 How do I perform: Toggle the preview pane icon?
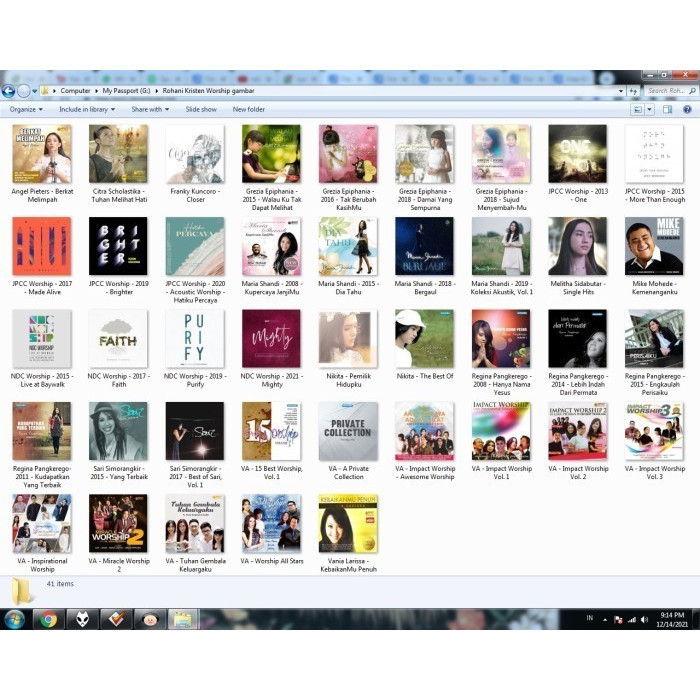point(670,109)
